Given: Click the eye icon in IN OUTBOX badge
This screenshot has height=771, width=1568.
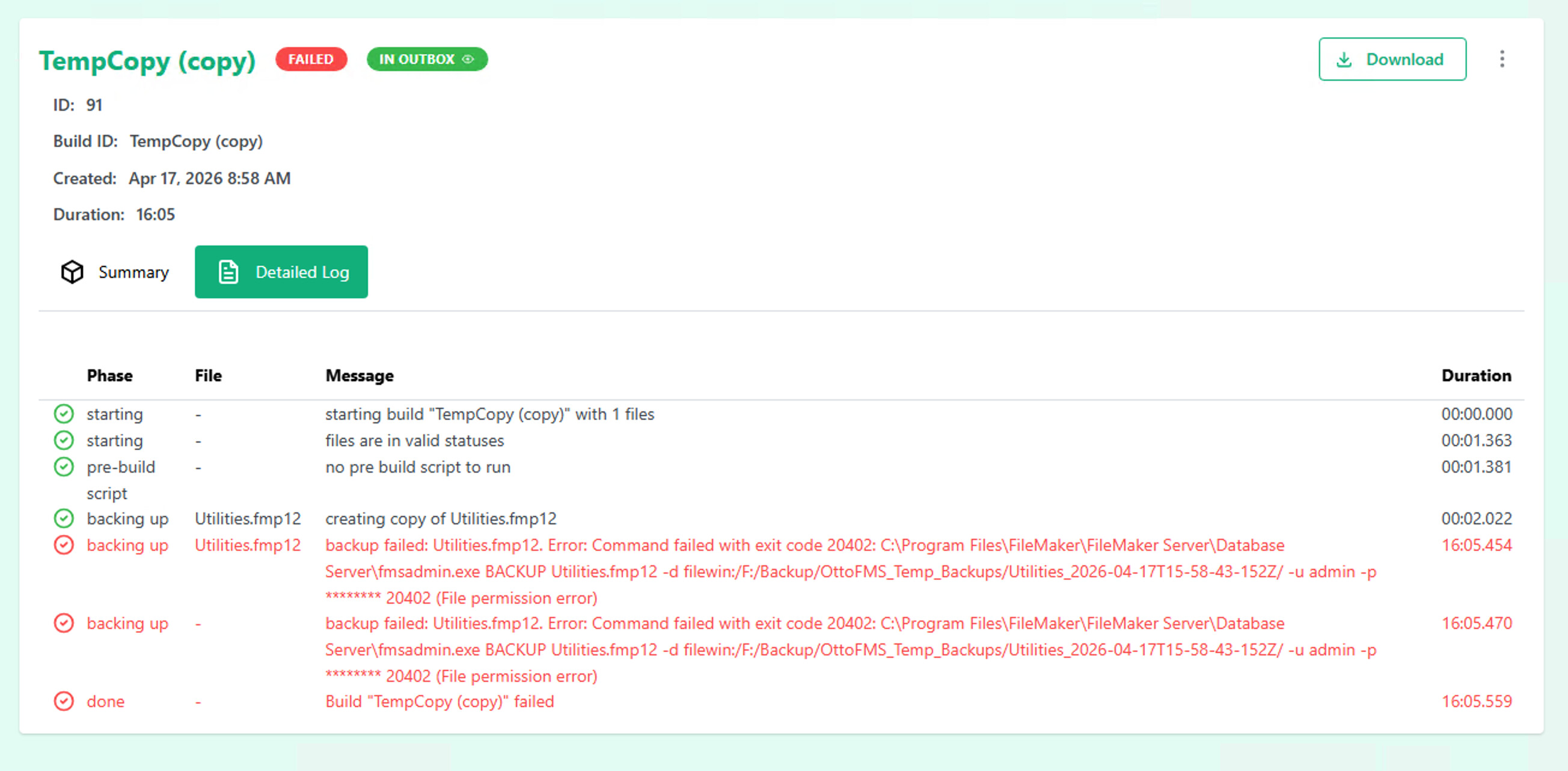Looking at the screenshot, I should 468,59.
